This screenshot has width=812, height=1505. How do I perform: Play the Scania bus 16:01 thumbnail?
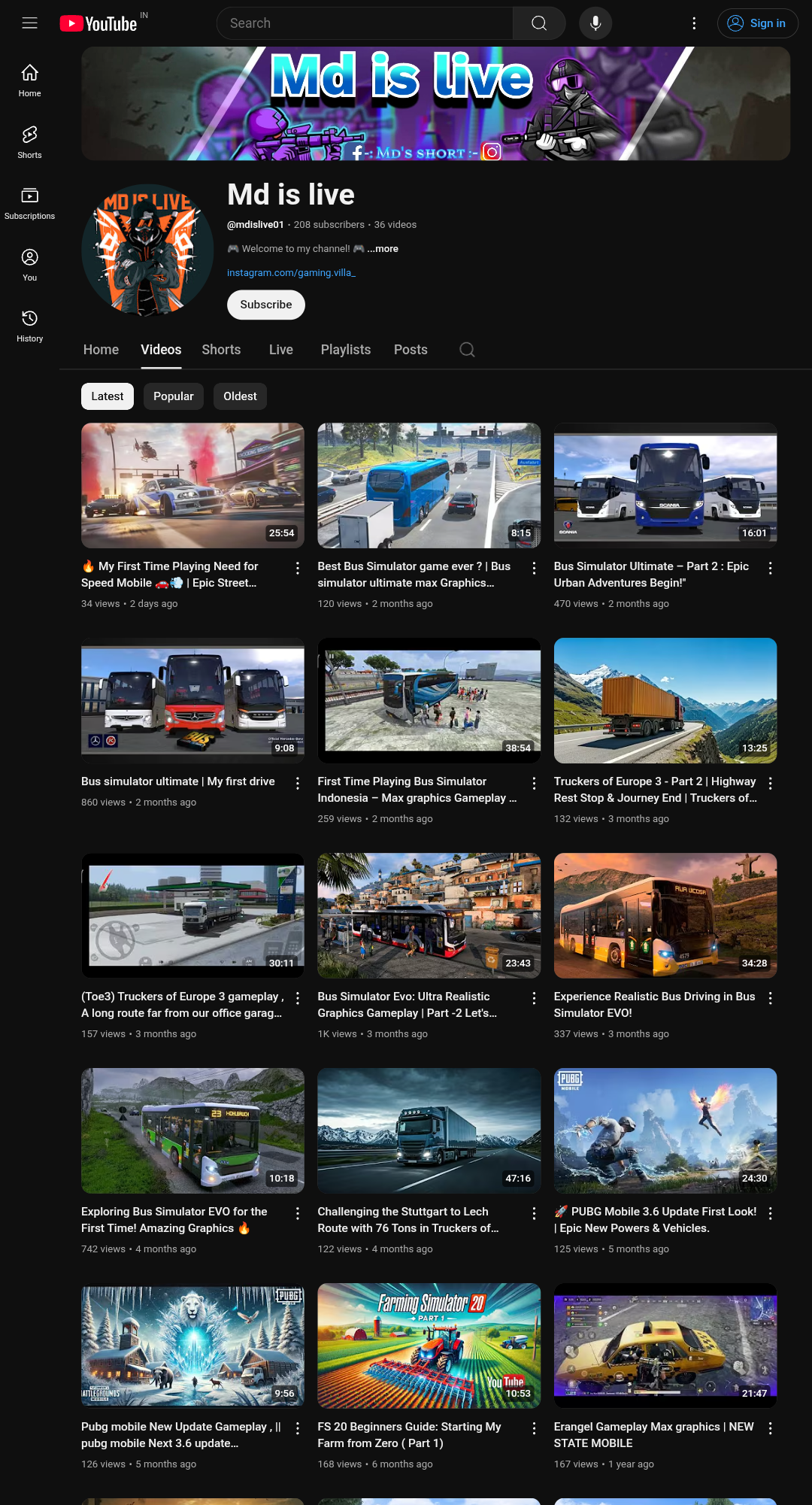click(665, 485)
